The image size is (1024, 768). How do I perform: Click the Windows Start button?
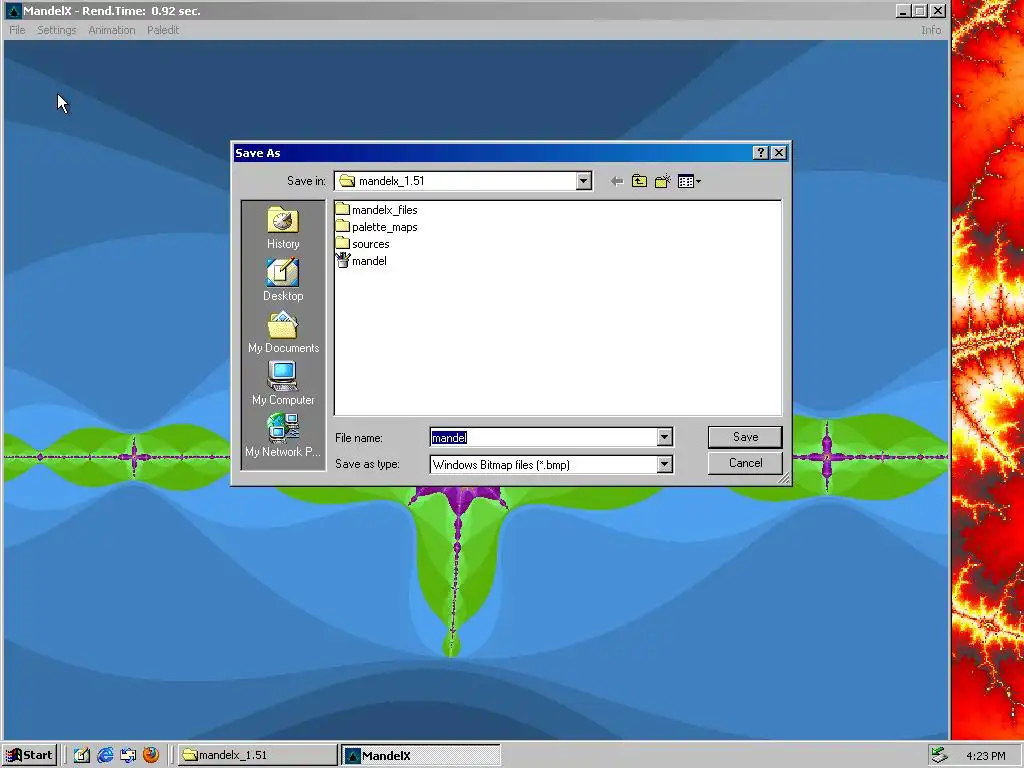[29, 755]
